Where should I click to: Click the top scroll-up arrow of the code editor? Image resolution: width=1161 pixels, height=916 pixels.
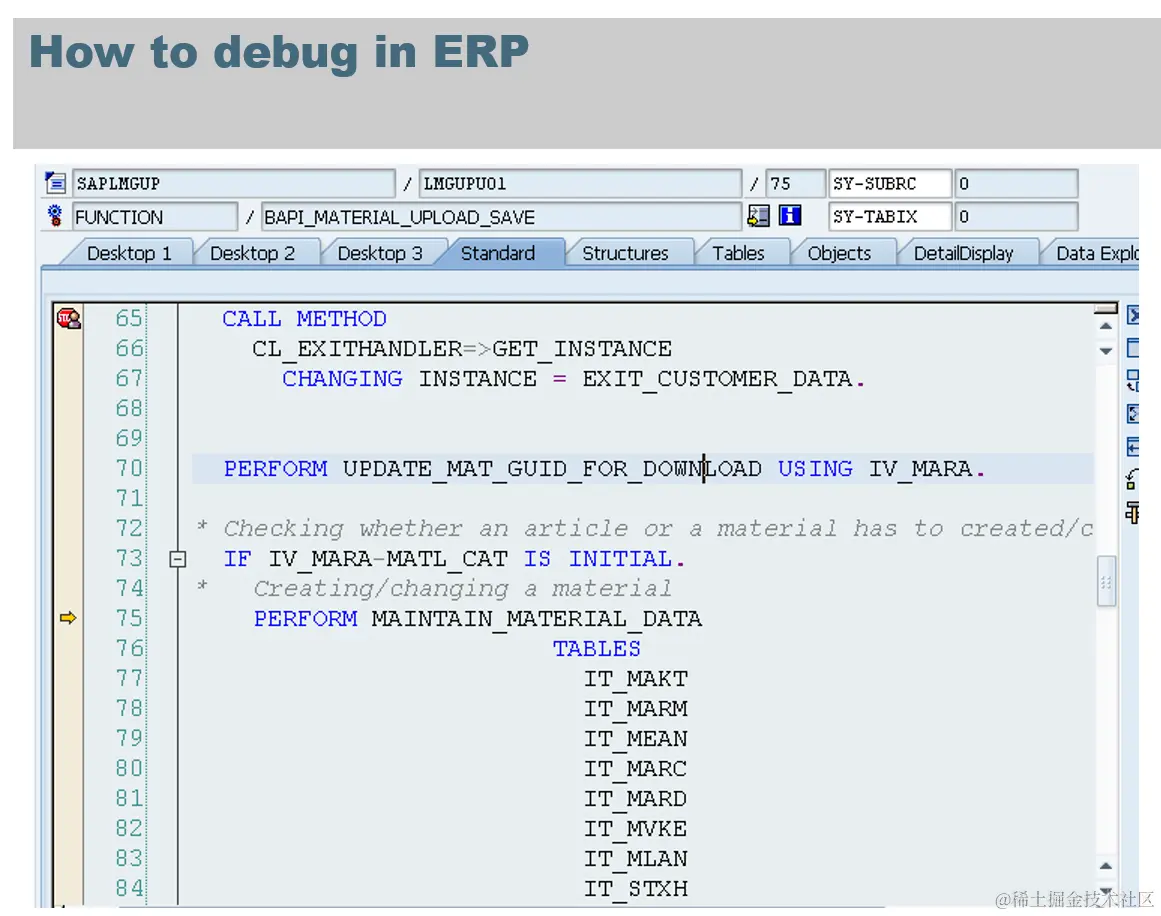click(x=1105, y=326)
